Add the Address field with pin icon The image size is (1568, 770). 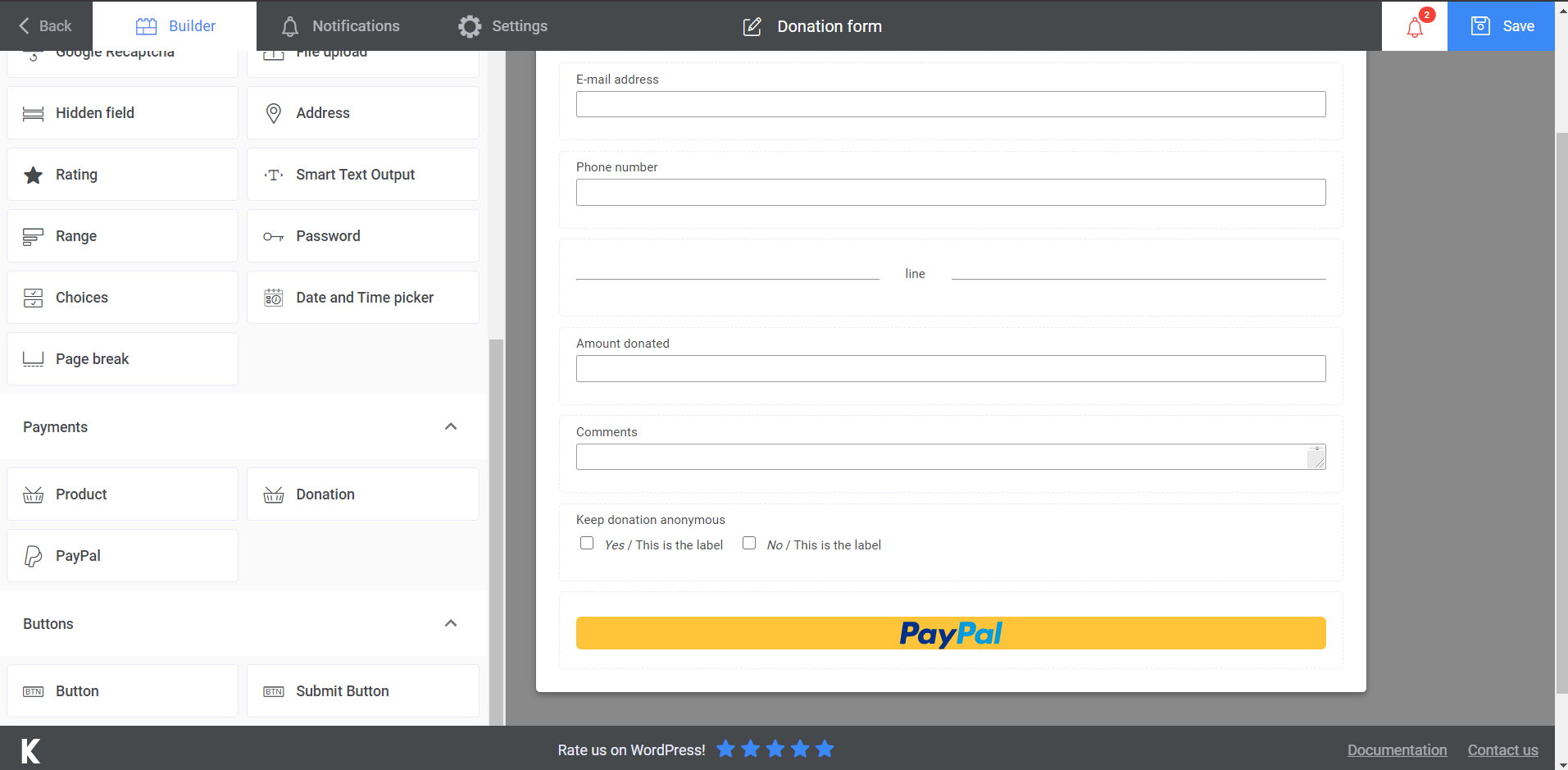pos(273,112)
